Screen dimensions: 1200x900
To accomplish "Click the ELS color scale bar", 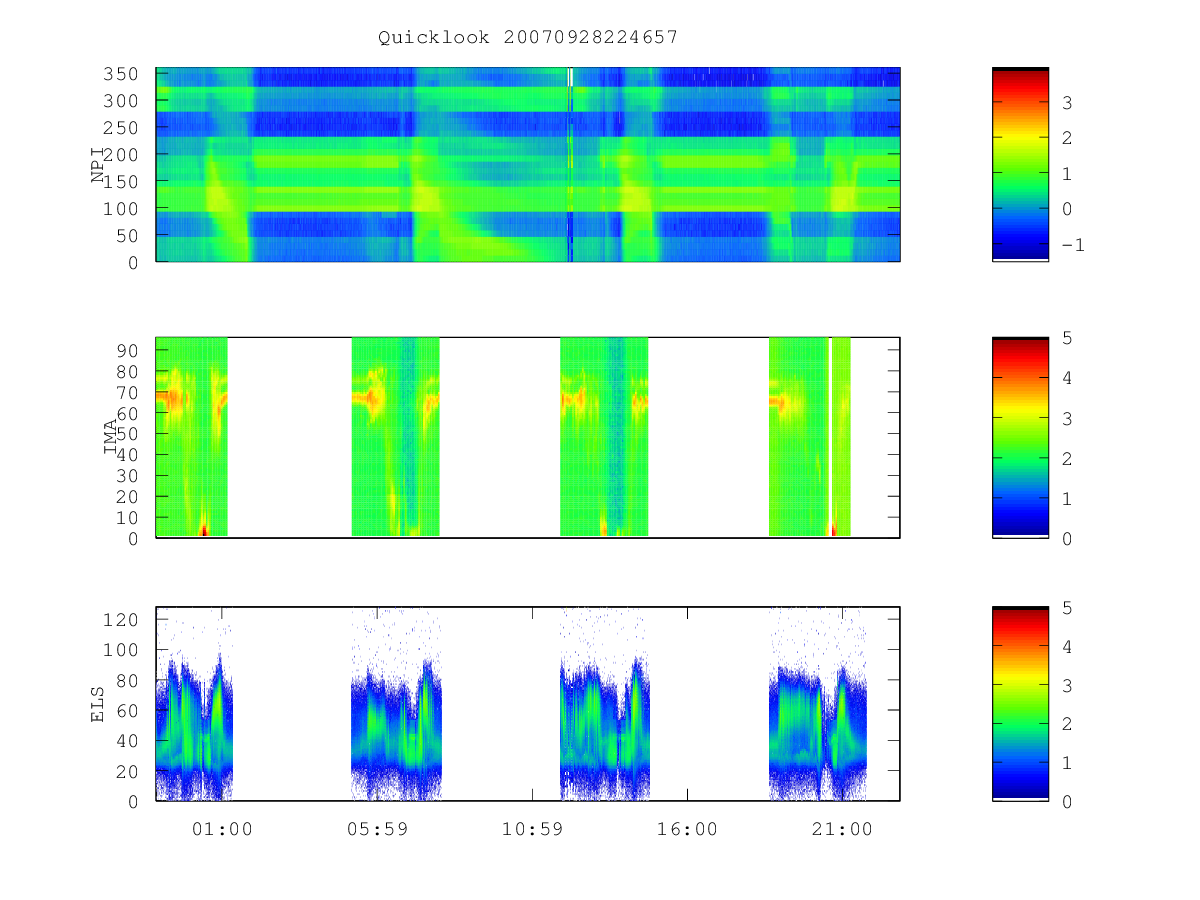I will coord(1020,703).
